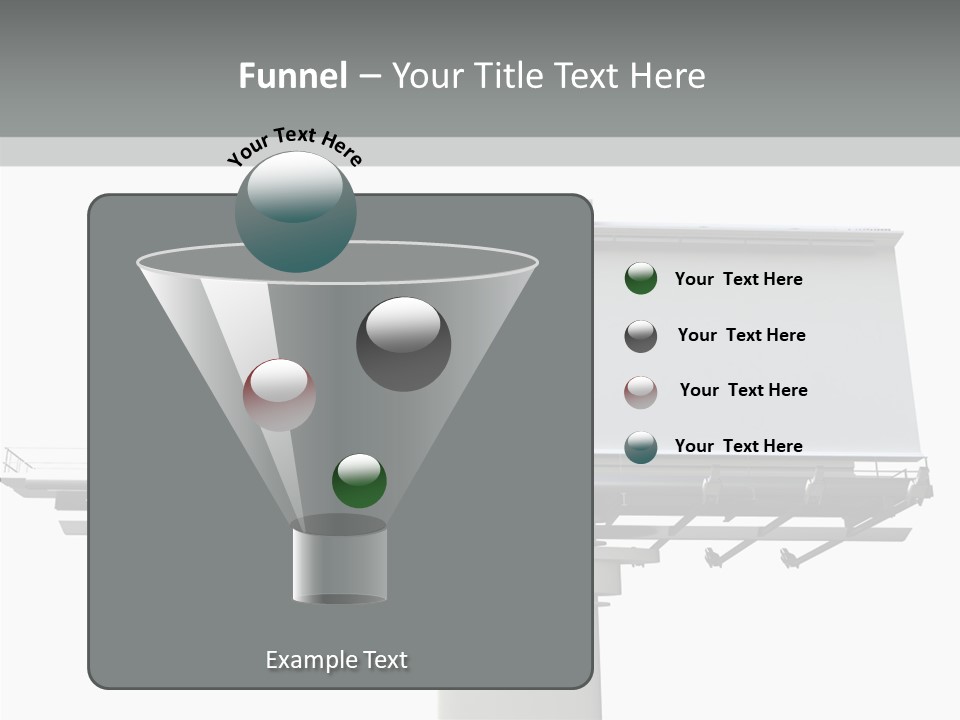Click the 'Example Text' caption

point(337,659)
